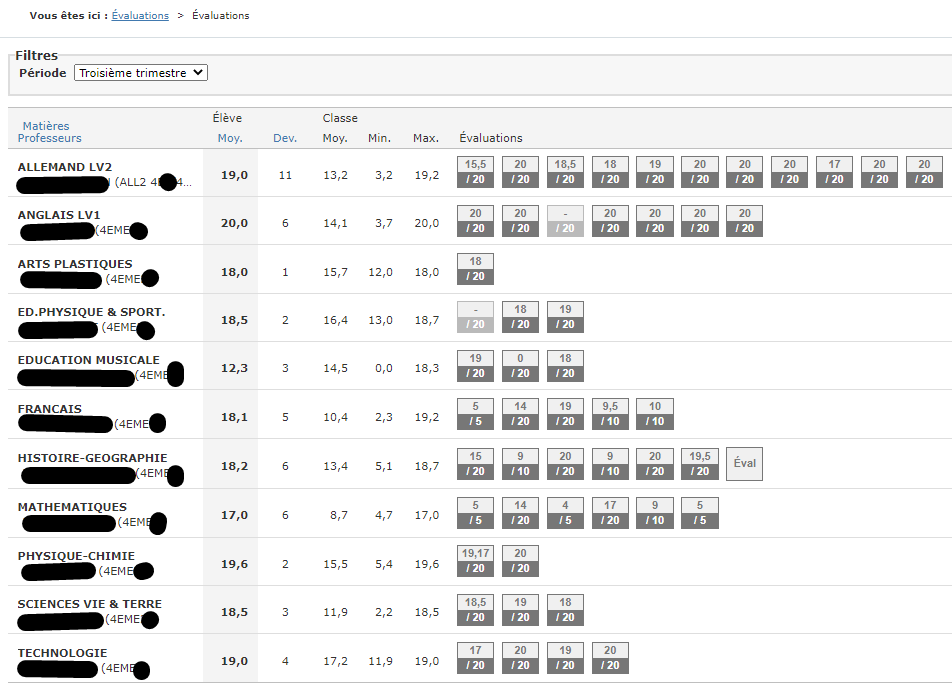Open the Période dropdown selector
This screenshot has width=952, height=688.
tap(141, 73)
